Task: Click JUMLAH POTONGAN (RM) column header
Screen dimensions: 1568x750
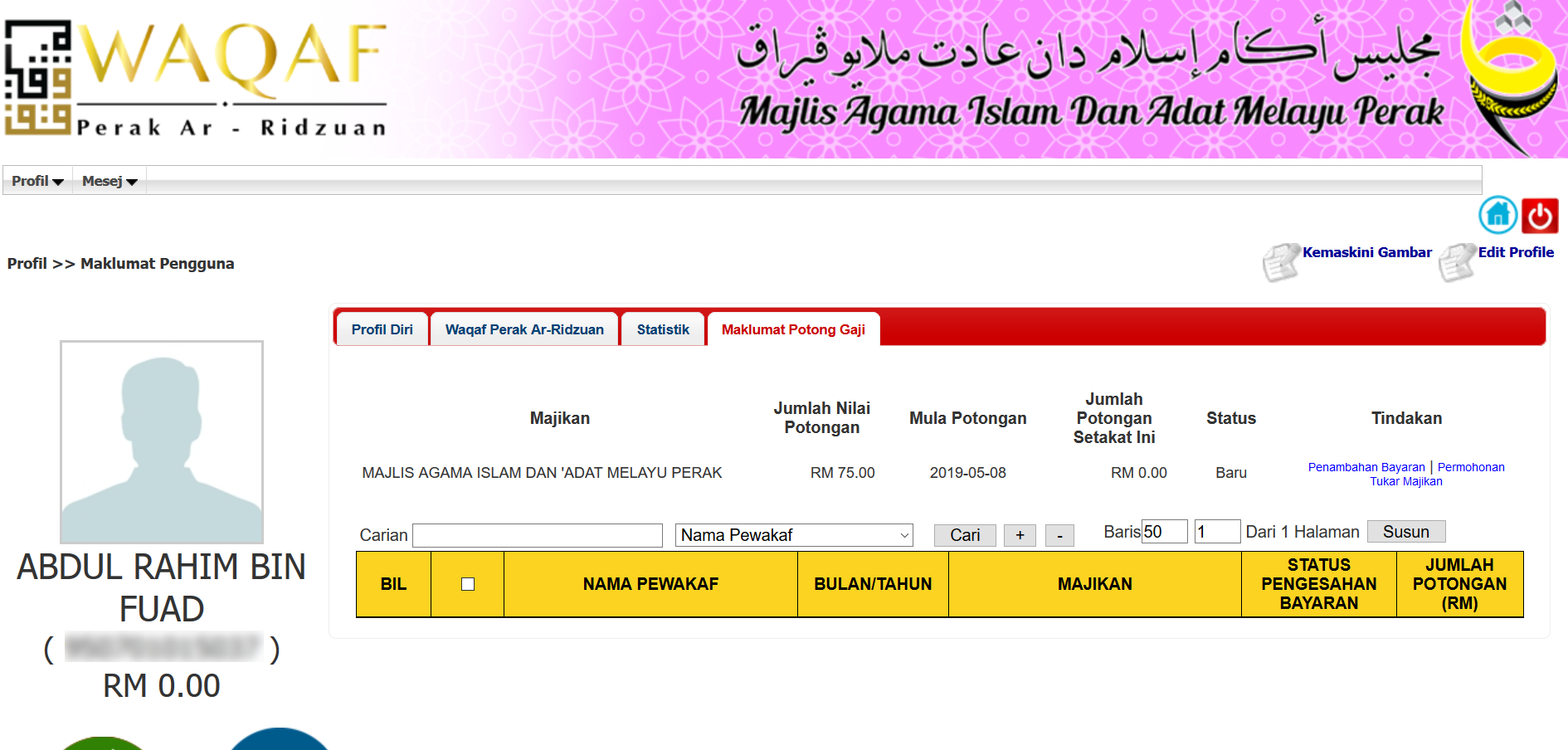Action: pos(1459,584)
